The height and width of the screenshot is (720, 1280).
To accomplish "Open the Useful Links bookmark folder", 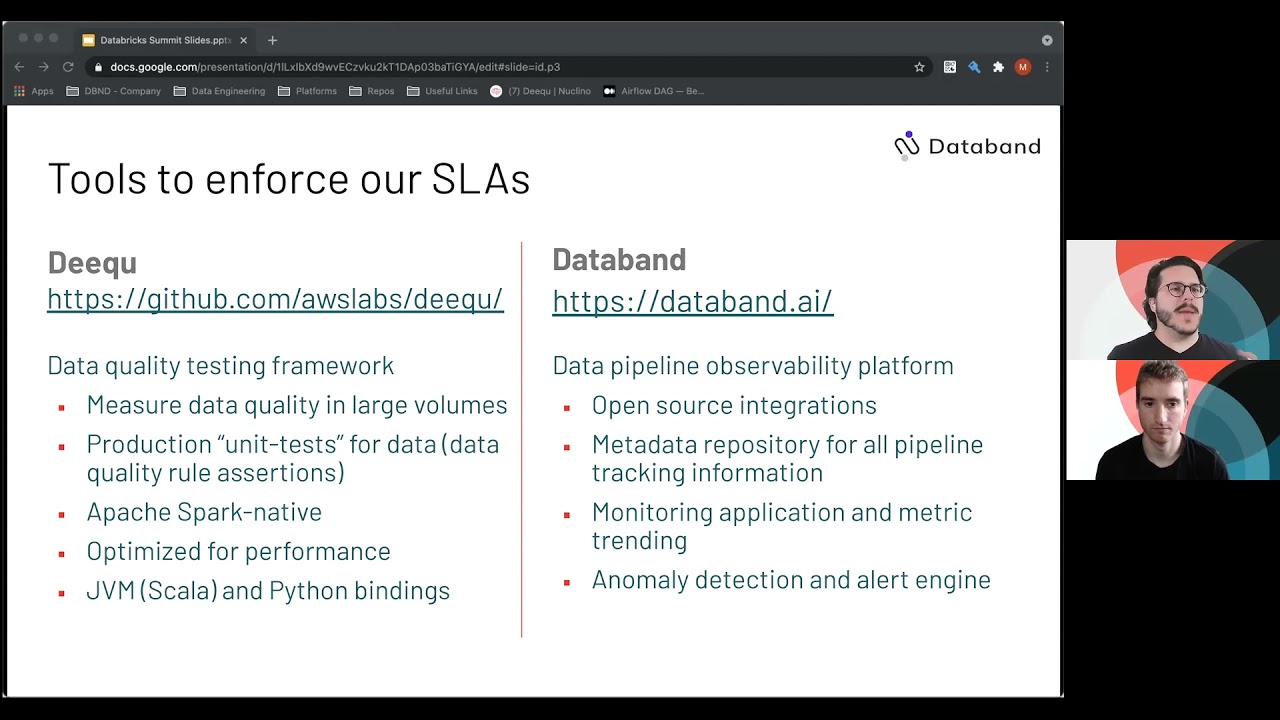I will [442, 91].
